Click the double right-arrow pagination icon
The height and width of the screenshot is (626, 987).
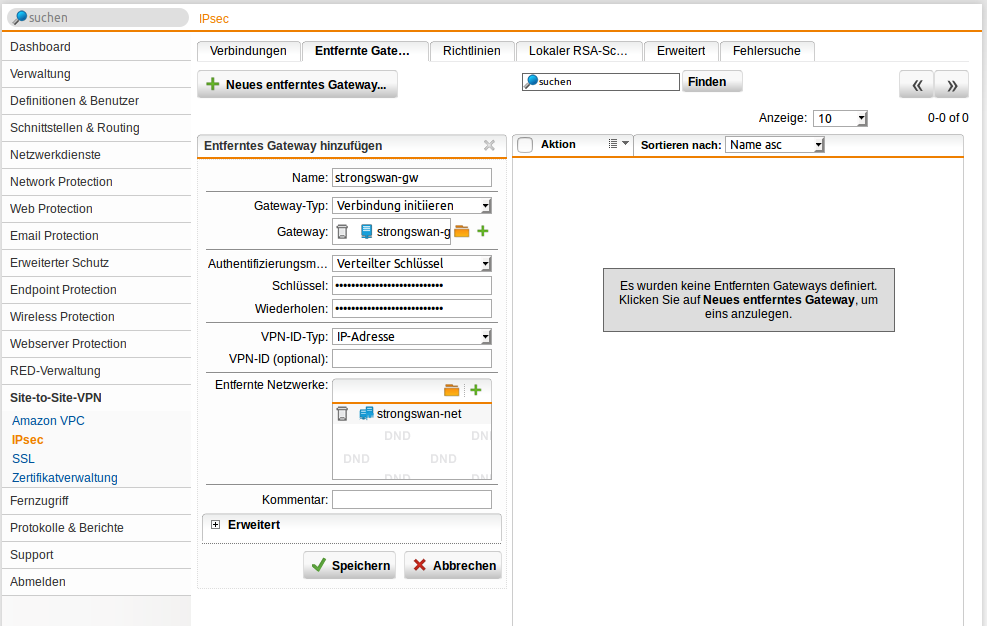[x=951, y=84]
